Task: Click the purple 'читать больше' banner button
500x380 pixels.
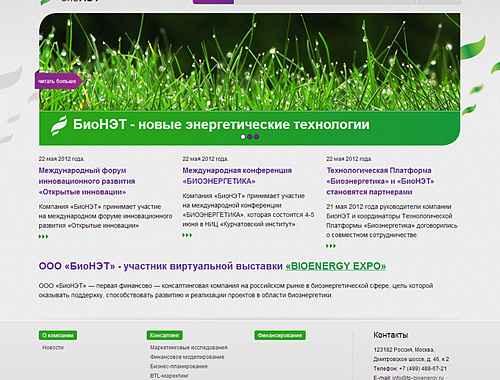Action: (x=59, y=81)
